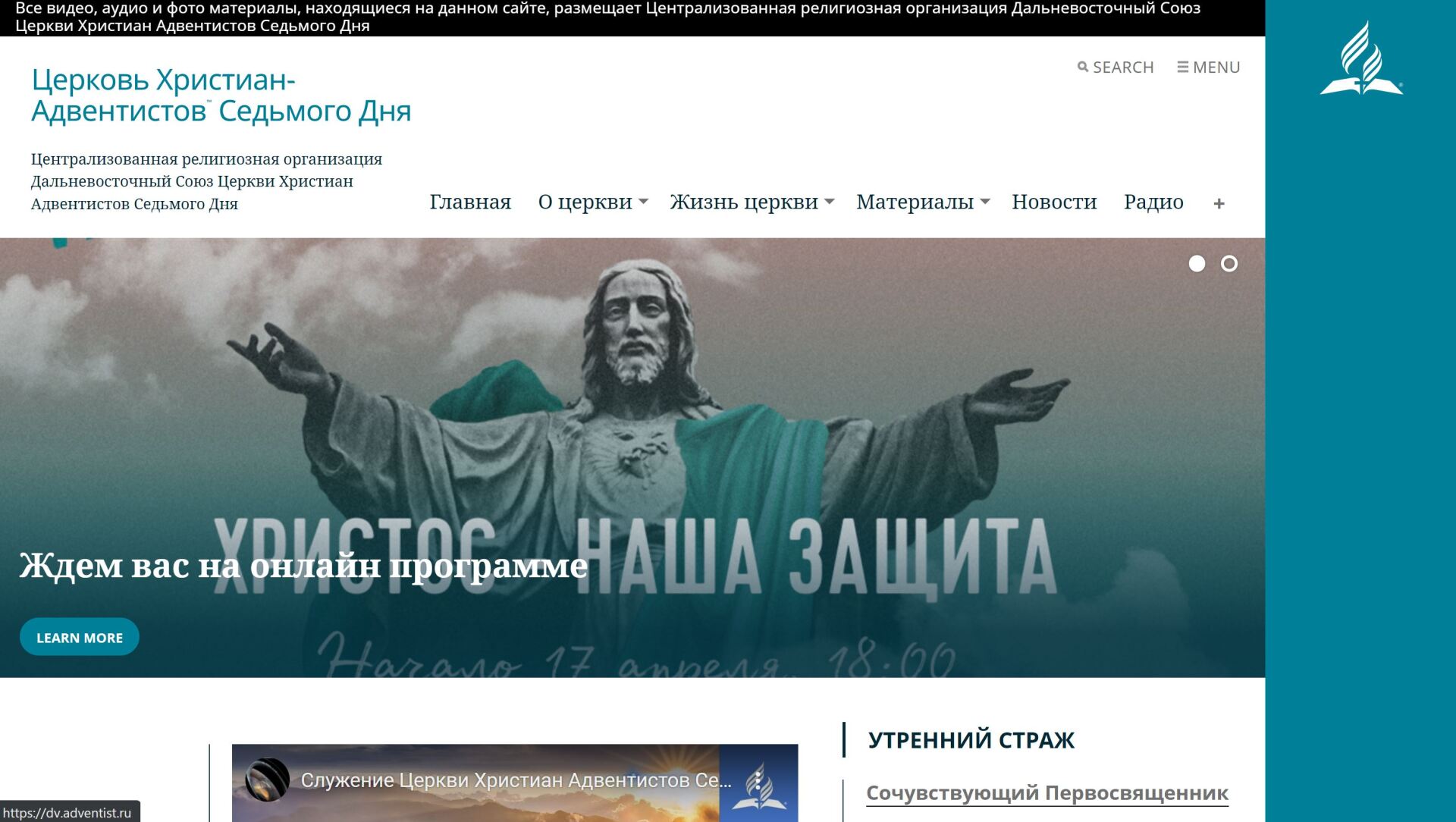
Task: Select the first carousel slide dot
Action: point(1197,263)
